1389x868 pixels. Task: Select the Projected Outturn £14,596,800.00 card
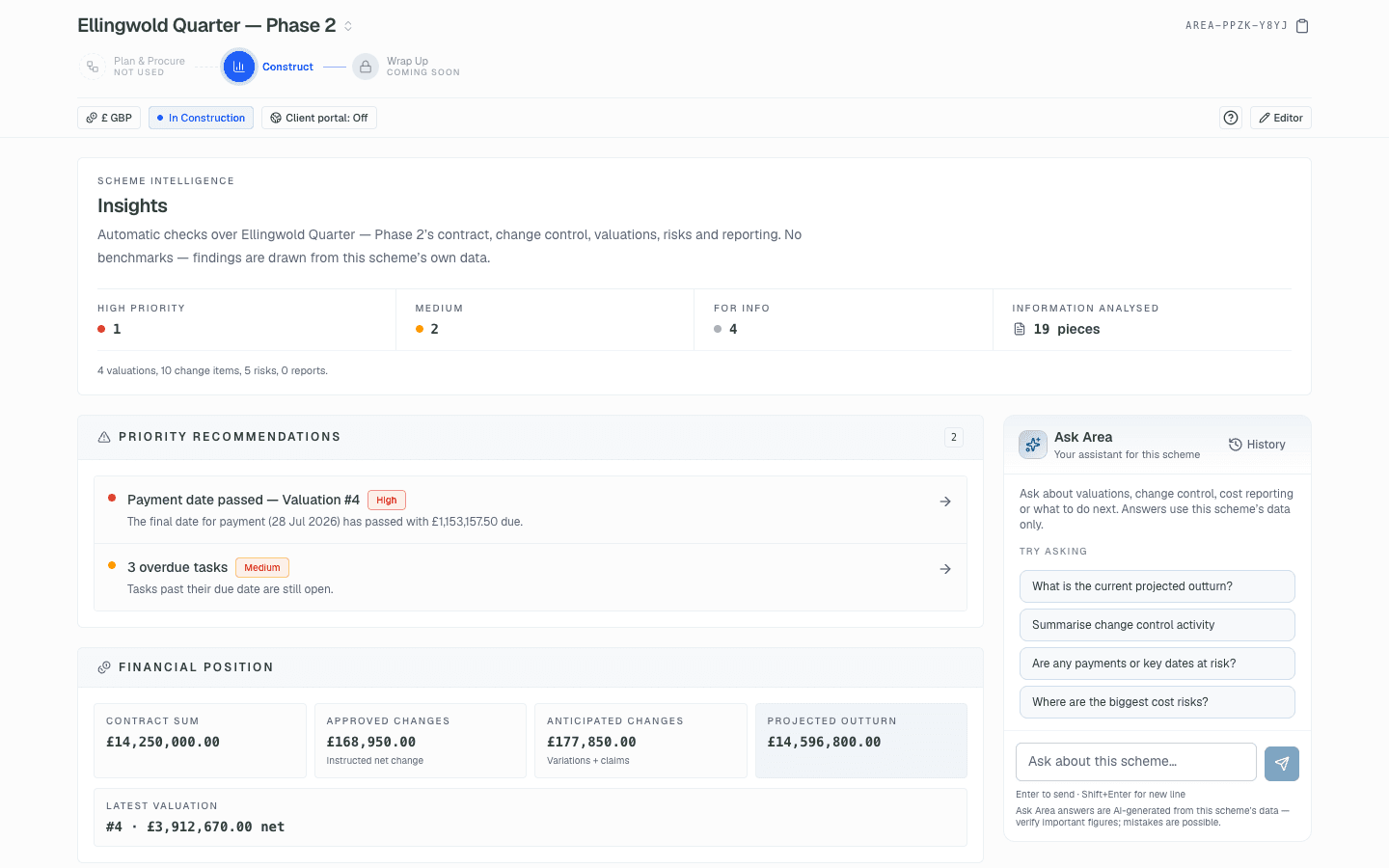coord(861,741)
